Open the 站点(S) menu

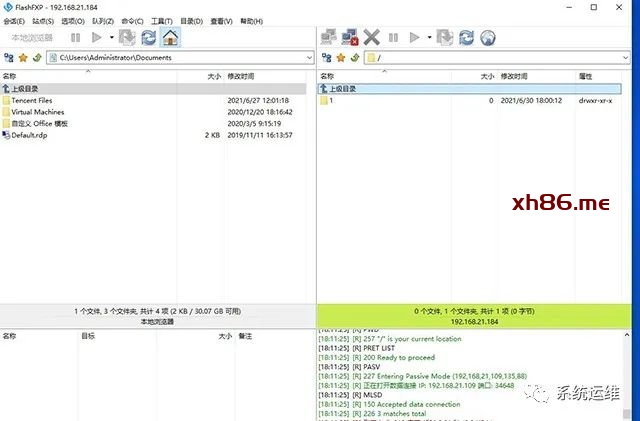[43, 21]
